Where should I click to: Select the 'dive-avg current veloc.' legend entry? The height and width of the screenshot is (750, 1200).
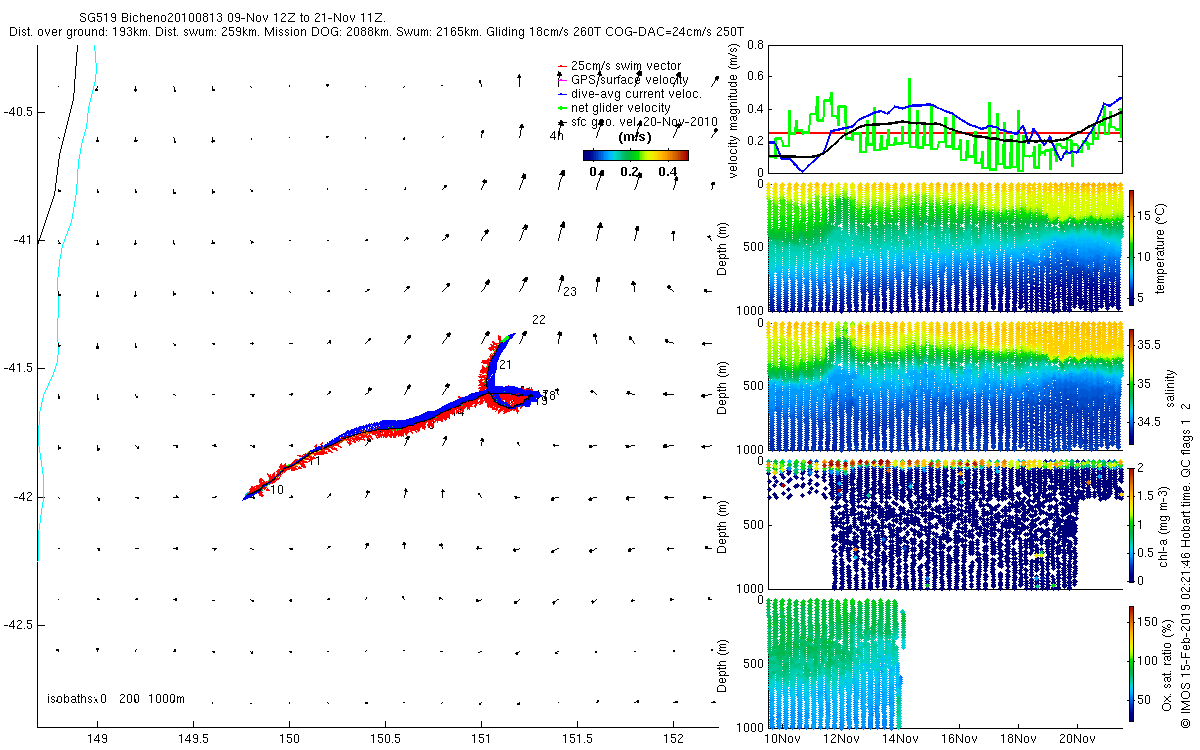point(636,94)
